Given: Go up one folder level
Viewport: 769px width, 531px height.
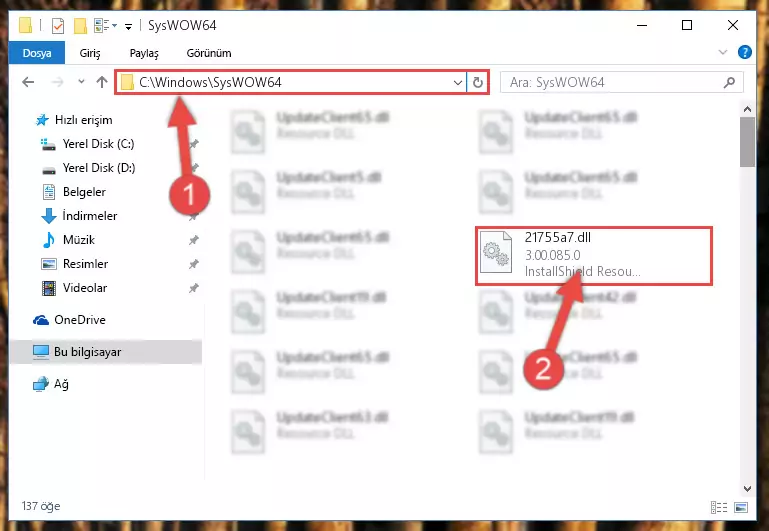Looking at the screenshot, I should point(102,82).
